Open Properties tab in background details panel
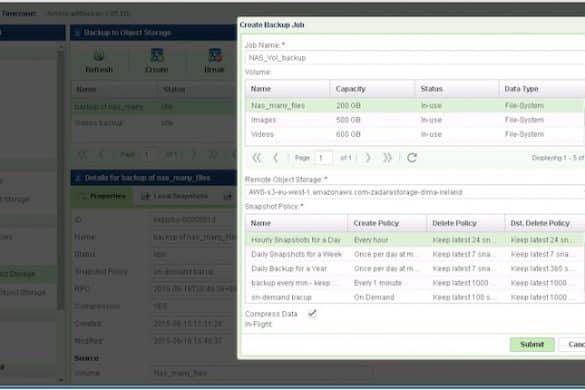Viewport: 585px width, 390px height. [x=102, y=196]
